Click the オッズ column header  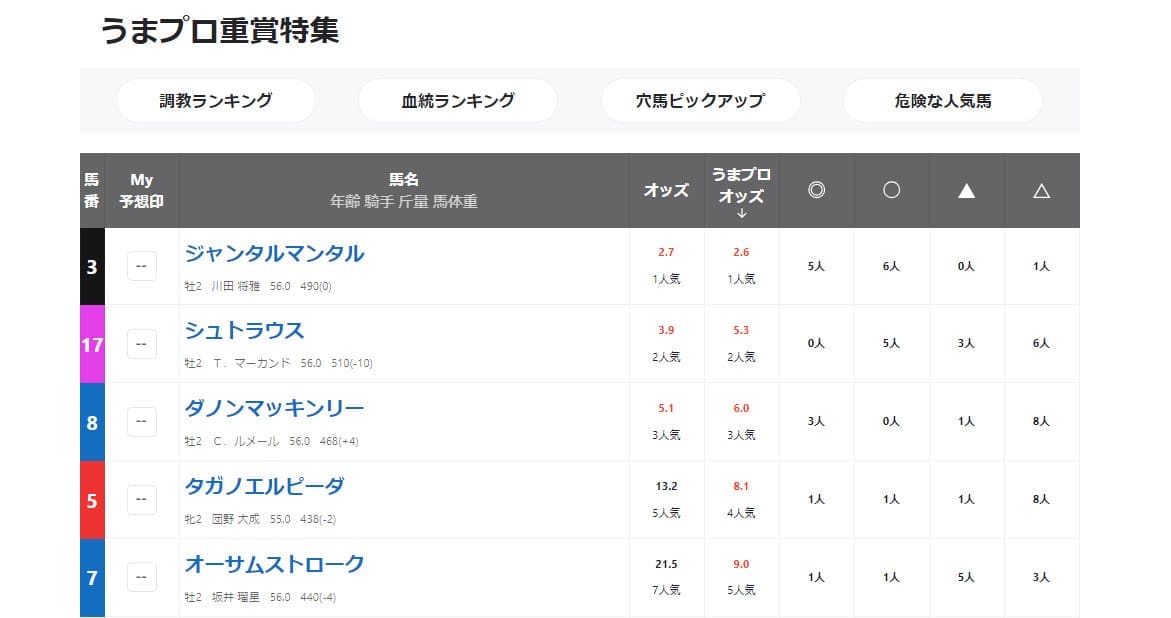click(x=666, y=191)
